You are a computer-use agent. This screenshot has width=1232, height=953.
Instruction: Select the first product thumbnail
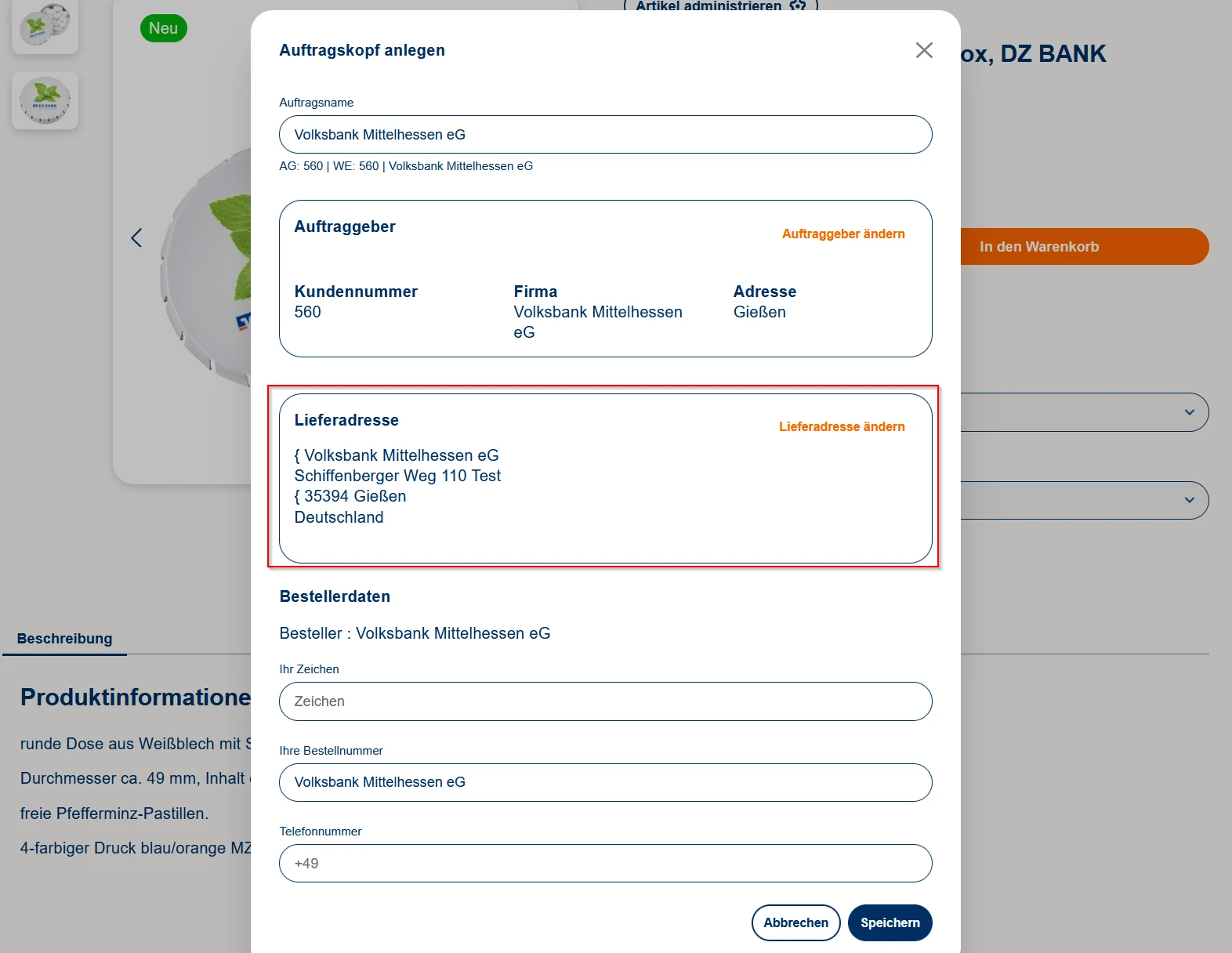click(45, 25)
